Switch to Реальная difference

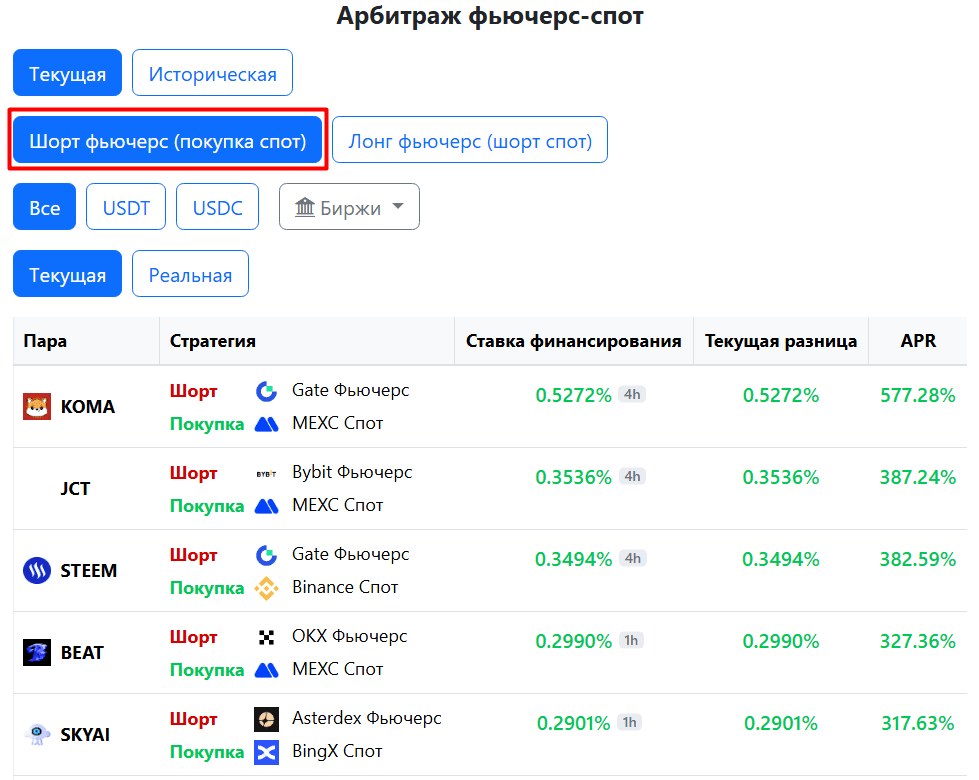pyautogui.click(x=190, y=274)
